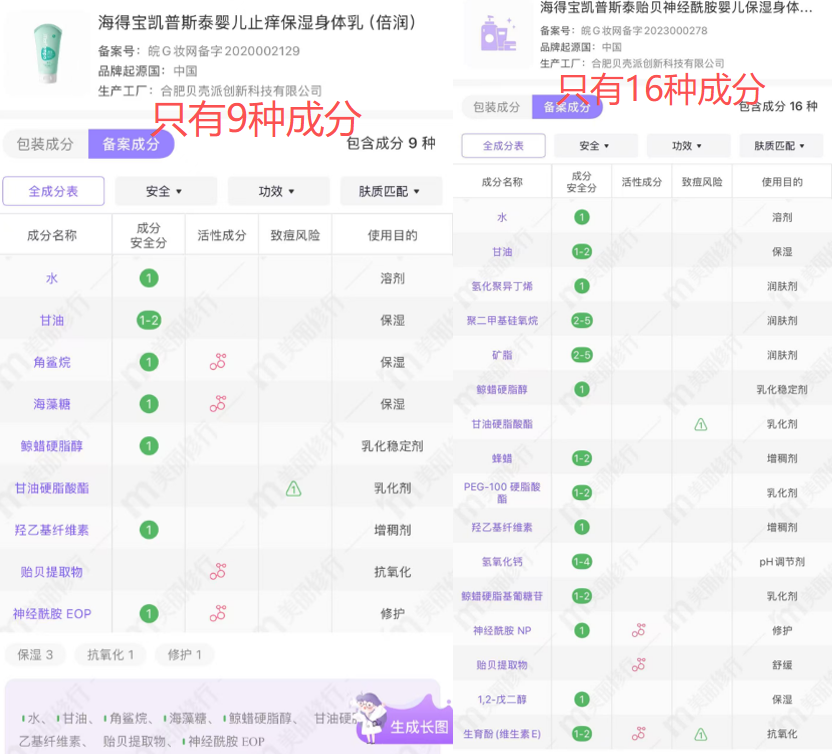Screen dimensions: 835x754
Task: Click acne risk icon for right 甘油硬脂酸酯
Action: [701, 424]
